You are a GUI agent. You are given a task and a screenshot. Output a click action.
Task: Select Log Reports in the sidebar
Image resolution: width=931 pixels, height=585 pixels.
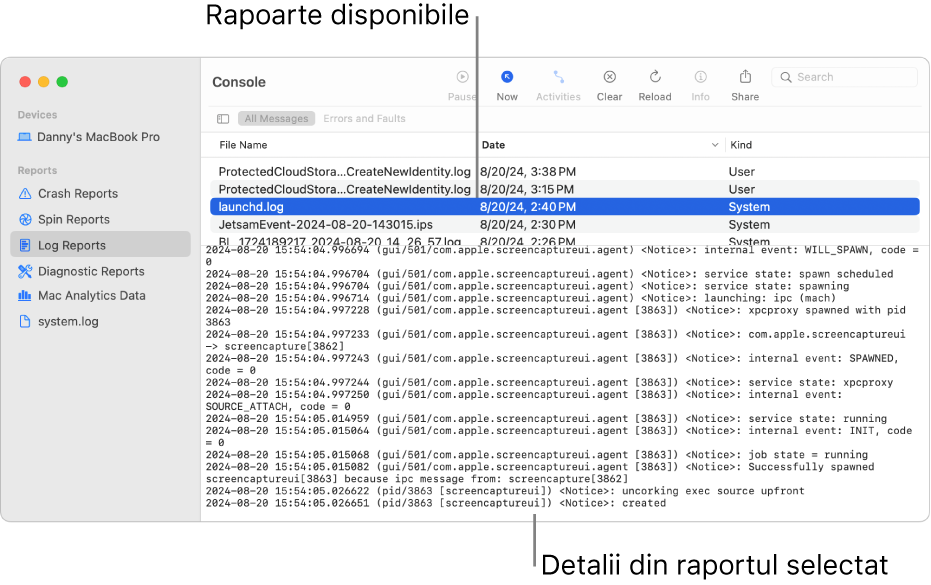tap(100, 245)
